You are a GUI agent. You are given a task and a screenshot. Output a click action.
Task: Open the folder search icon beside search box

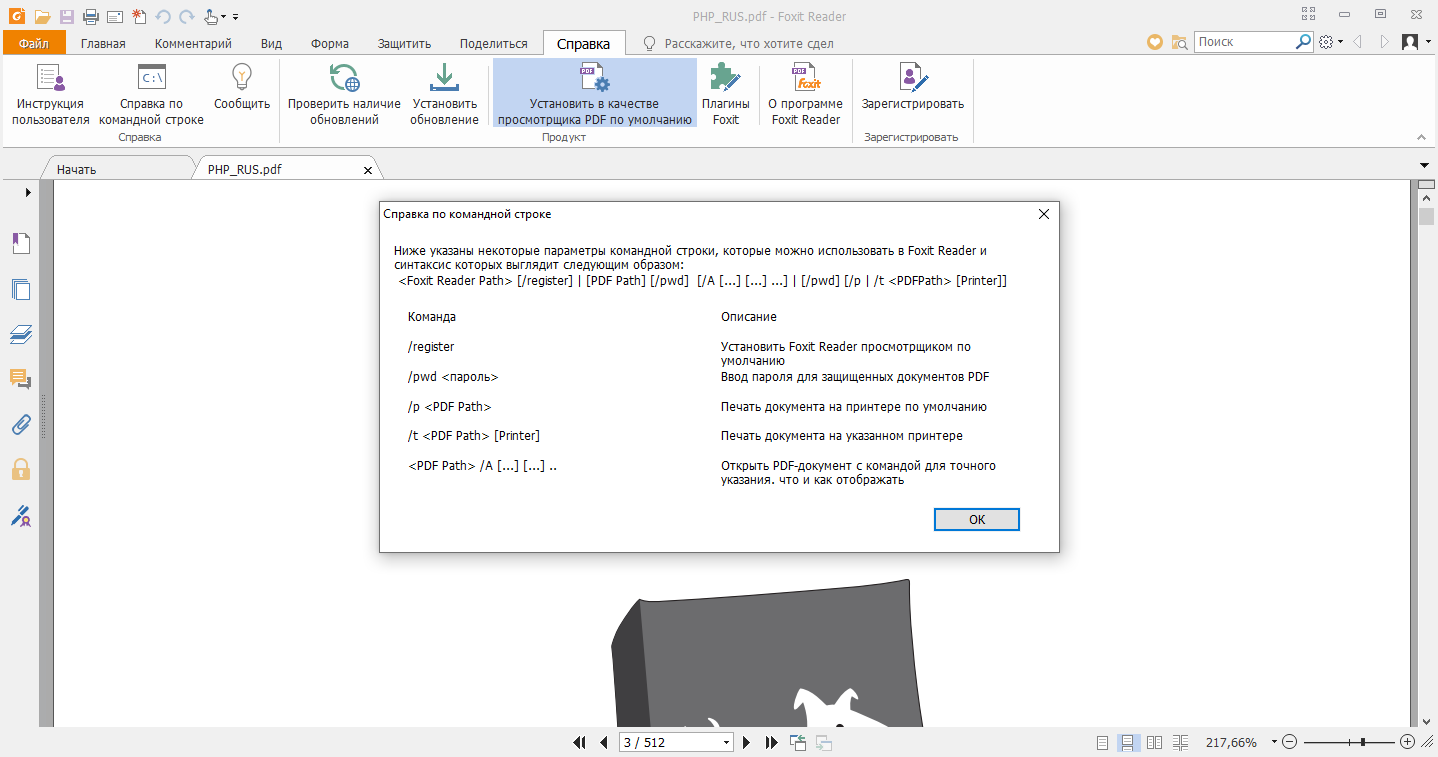(1180, 42)
